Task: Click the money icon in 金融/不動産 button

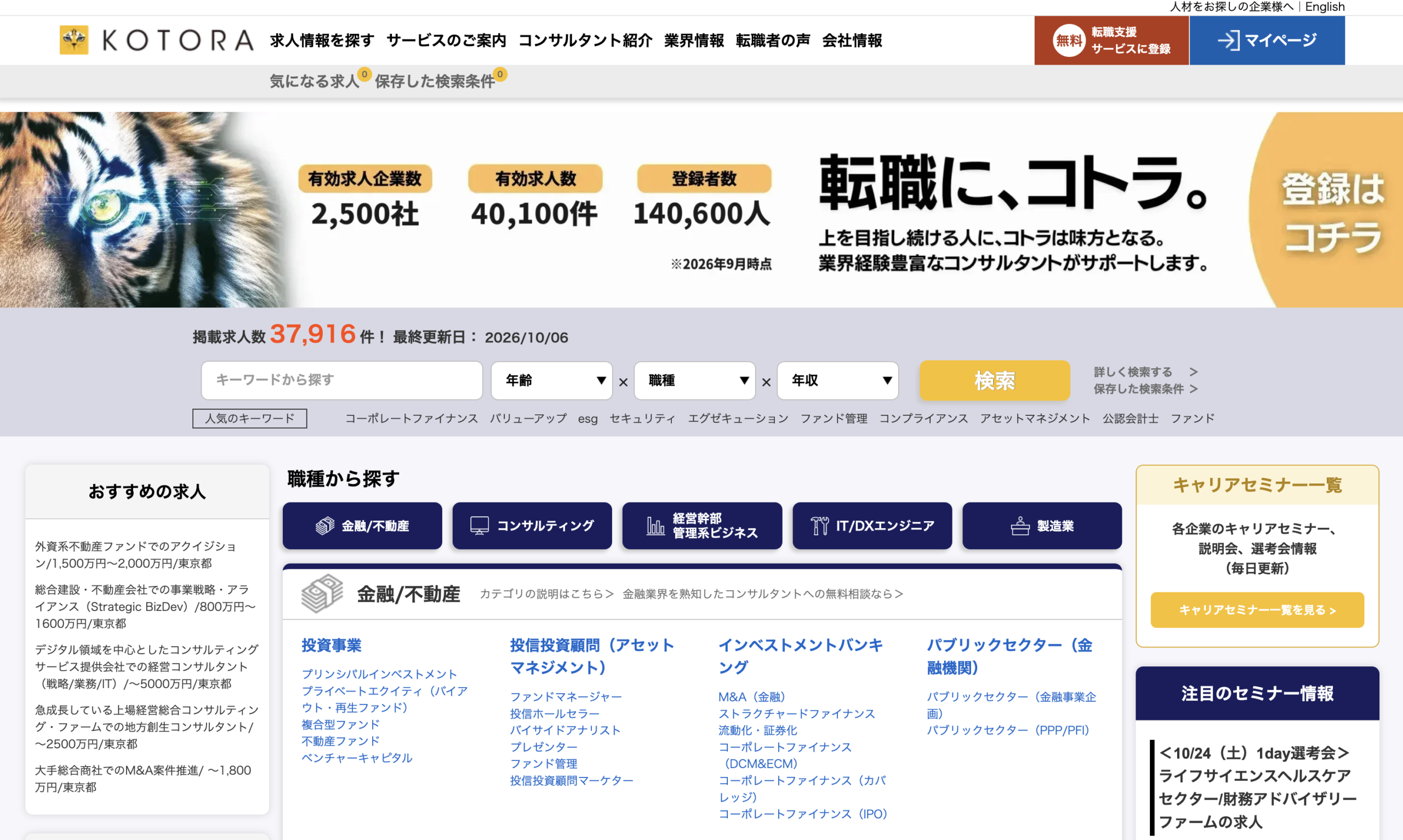Action: click(325, 526)
